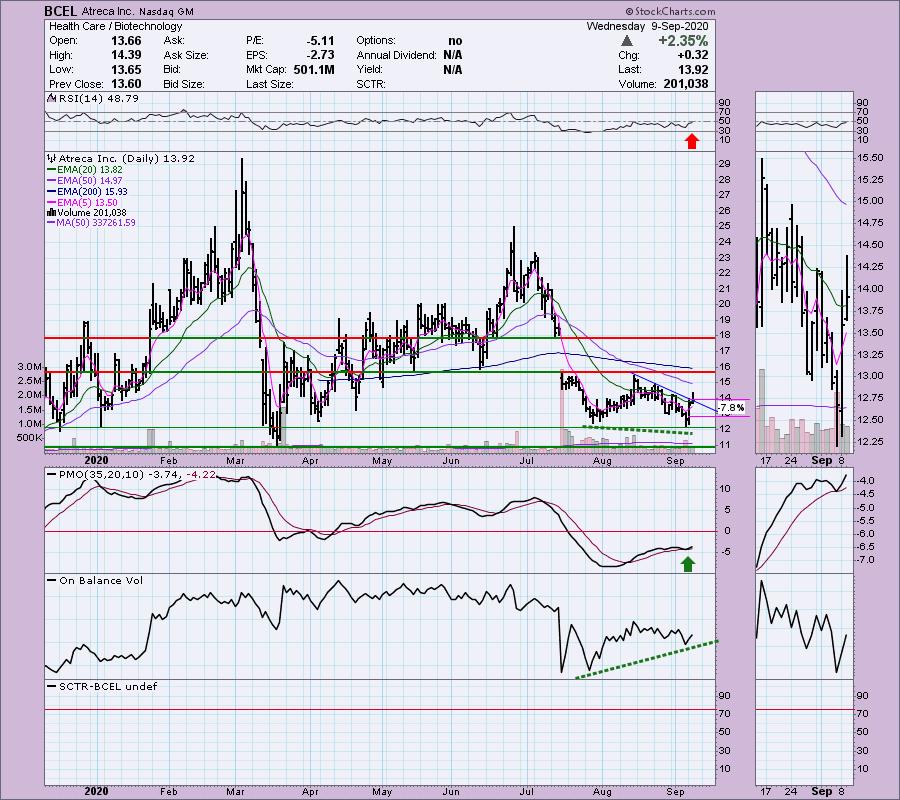The image size is (900, 800).
Task: Select the Open value 13.66
Action: pyautogui.click(x=126, y=41)
